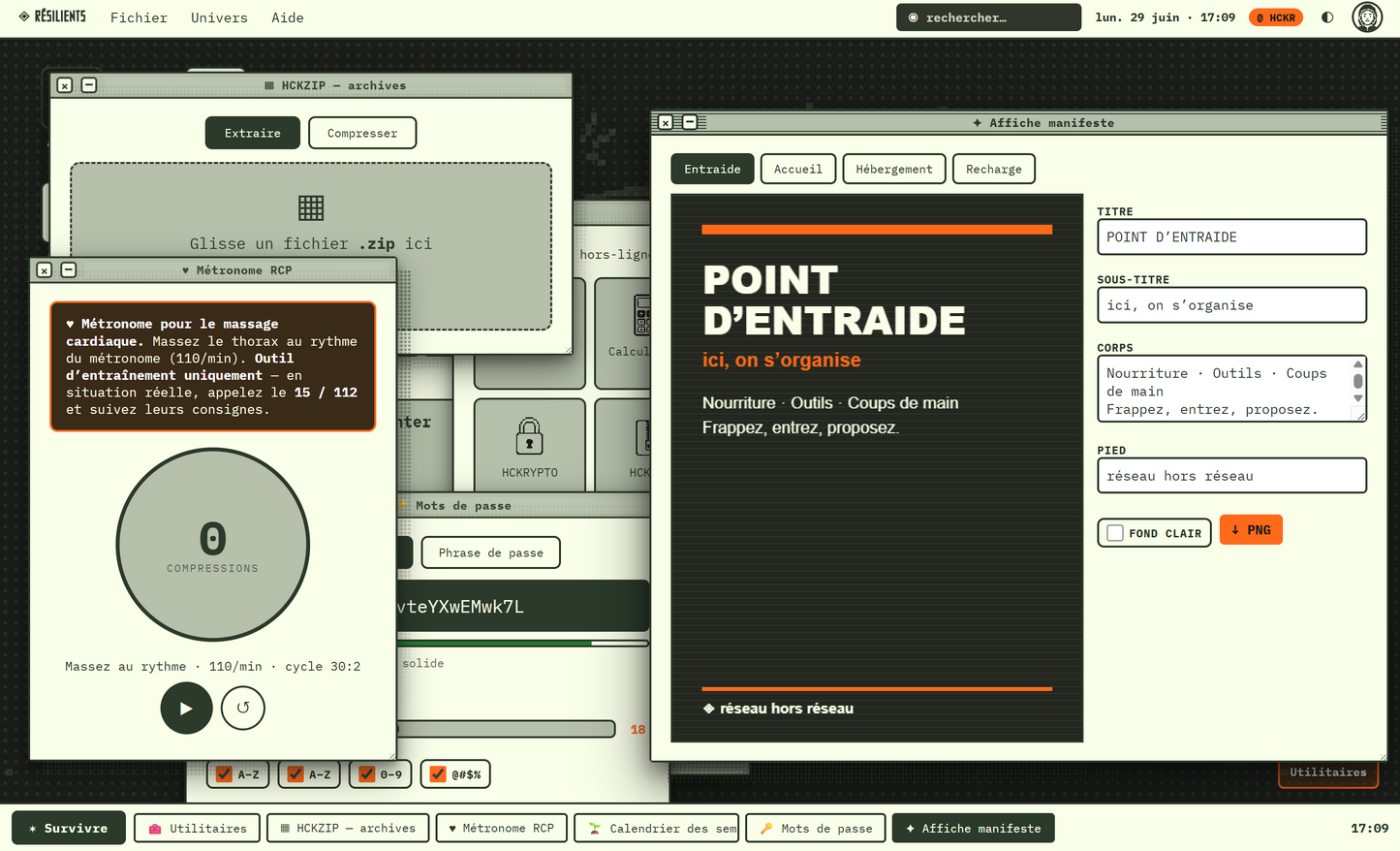Choose the Phrase de passe button
Image resolution: width=1400 pixels, height=851 pixels.
point(491,552)
